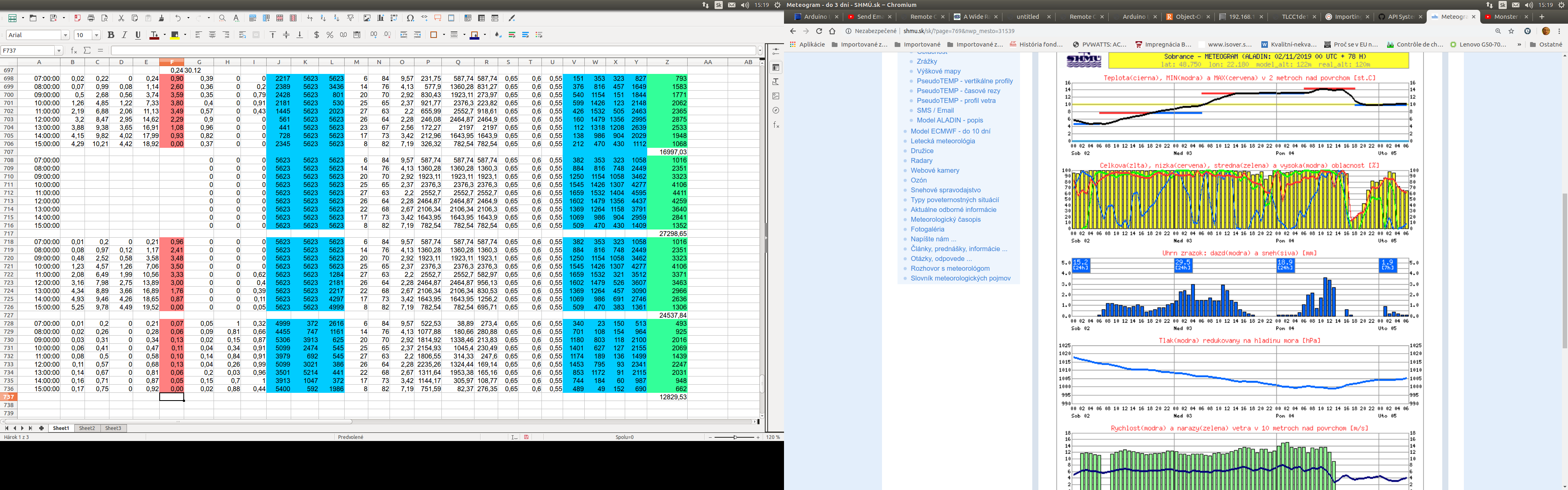Toggle Italic formatting
Image resolution: width=1568 pixels, height=490 pixels.
tap(124, 35)
